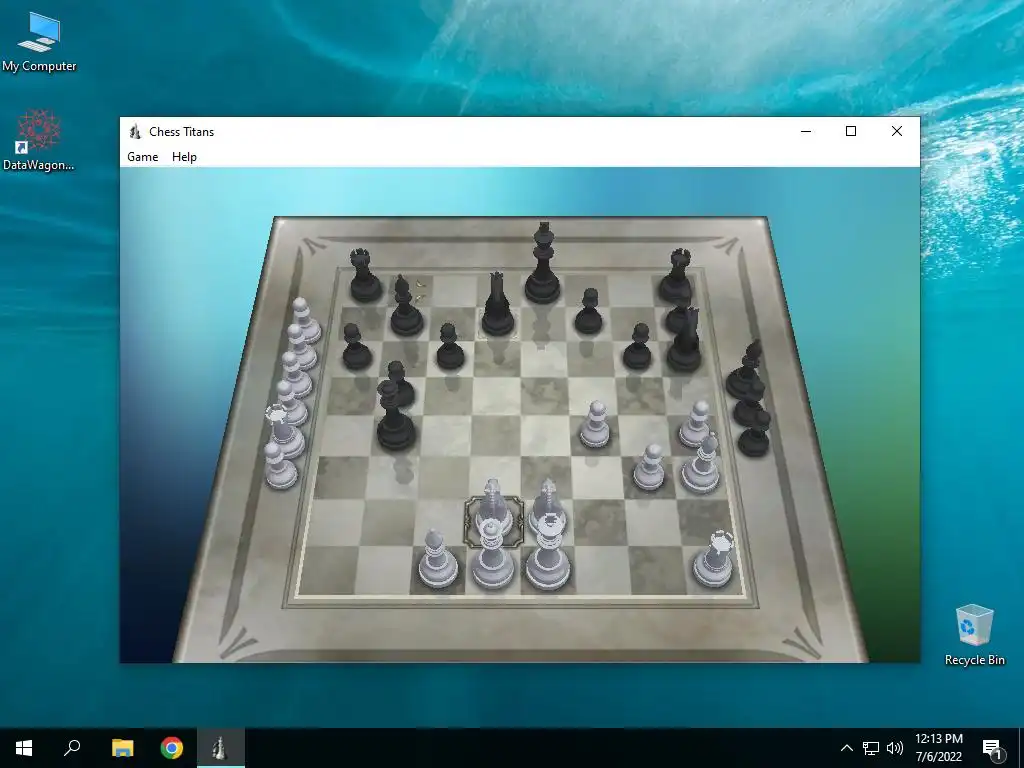Select the white pawn on g3

pos(649,468)
